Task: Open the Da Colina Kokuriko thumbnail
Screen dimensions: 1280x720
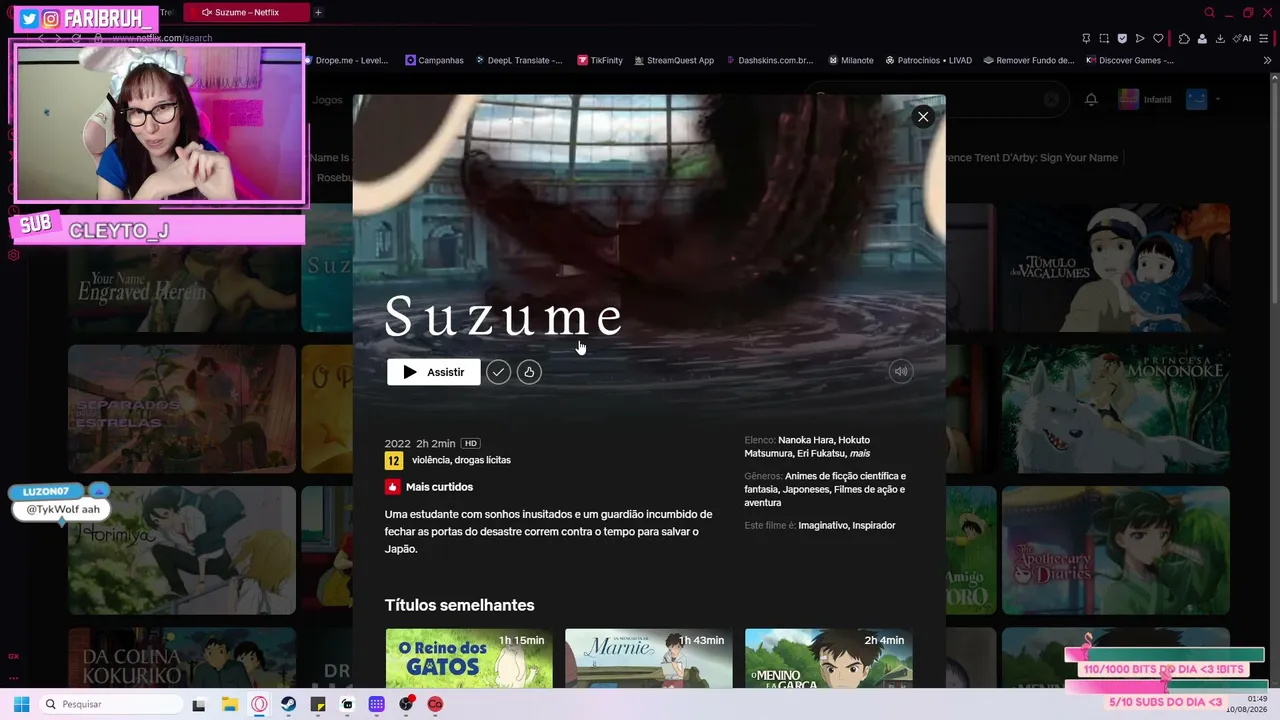Action: [182, 658]
